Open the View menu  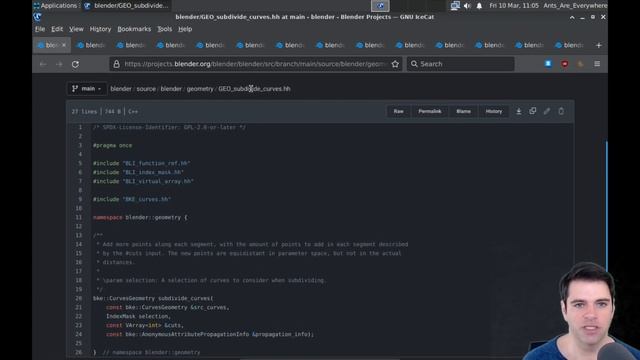point(76,29)
